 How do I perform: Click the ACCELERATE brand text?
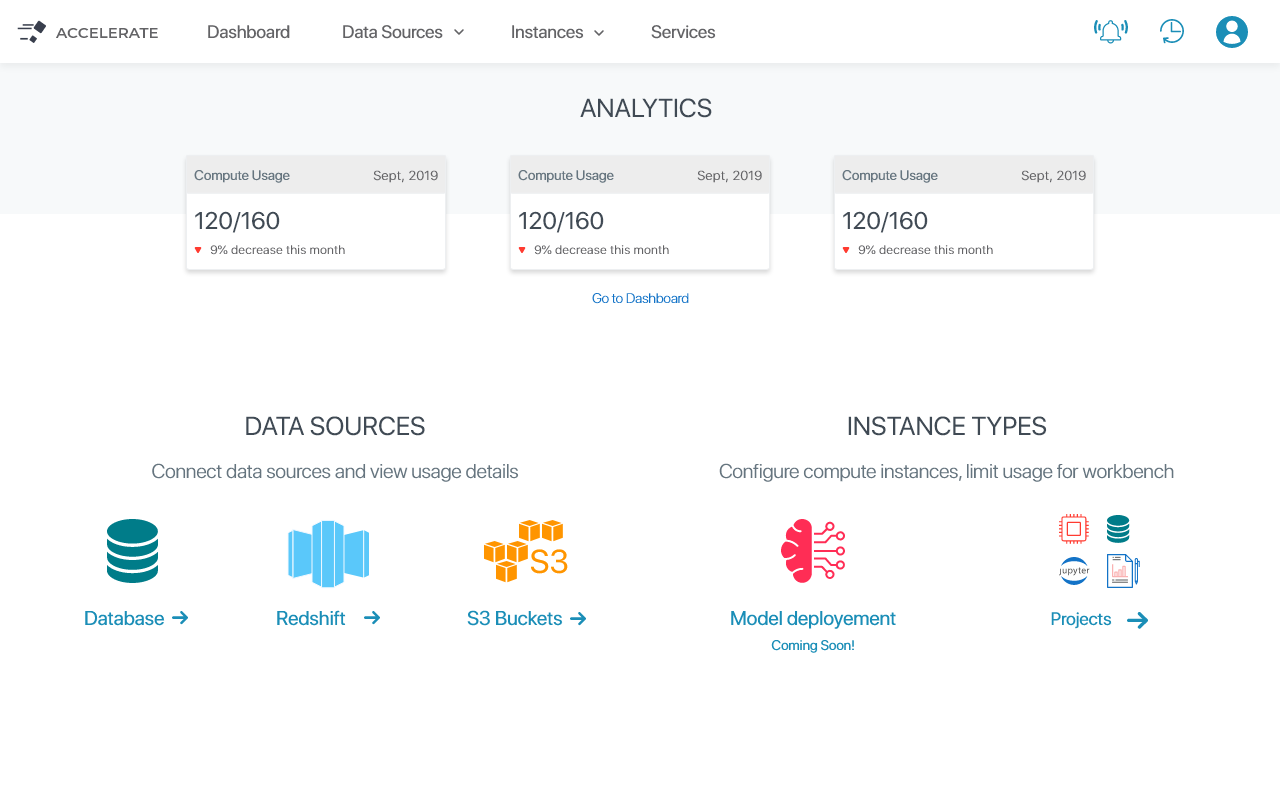pyautogui.click(x=107, y=32)
